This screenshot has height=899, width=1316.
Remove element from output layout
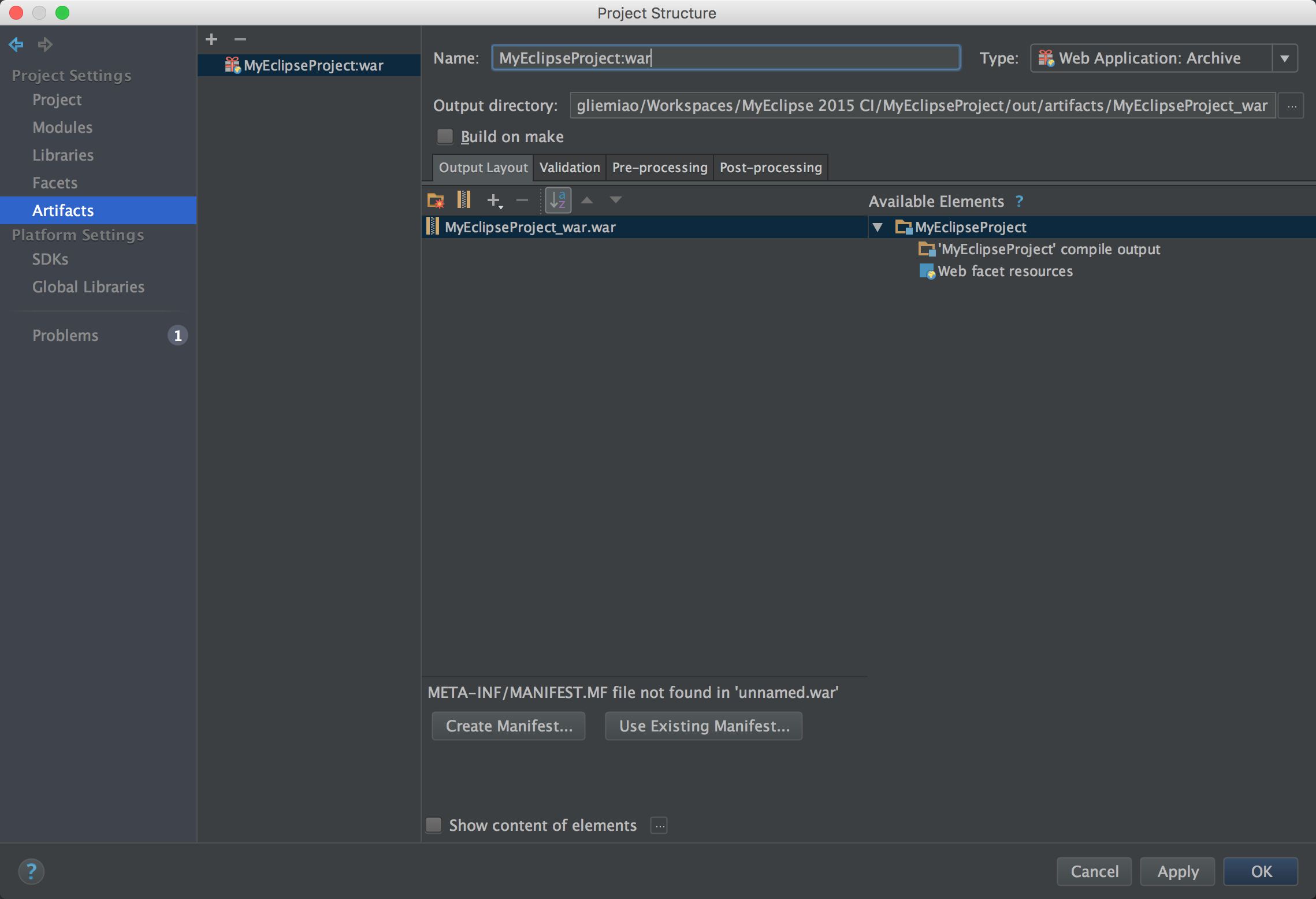click(x=522, y=200)
